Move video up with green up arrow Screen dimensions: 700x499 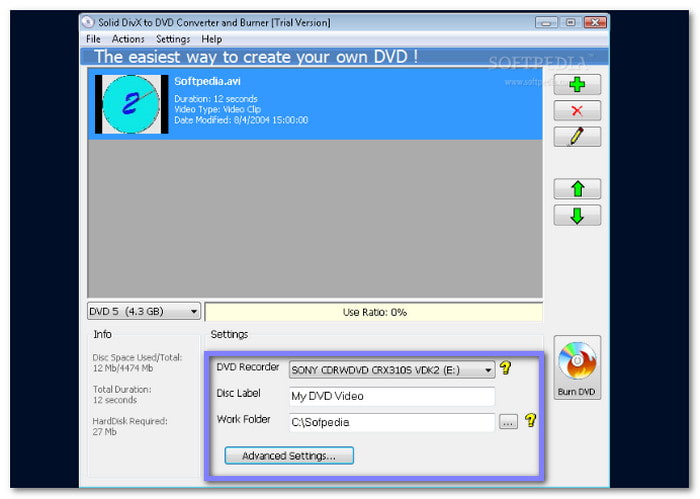click(x=577, y=189)
